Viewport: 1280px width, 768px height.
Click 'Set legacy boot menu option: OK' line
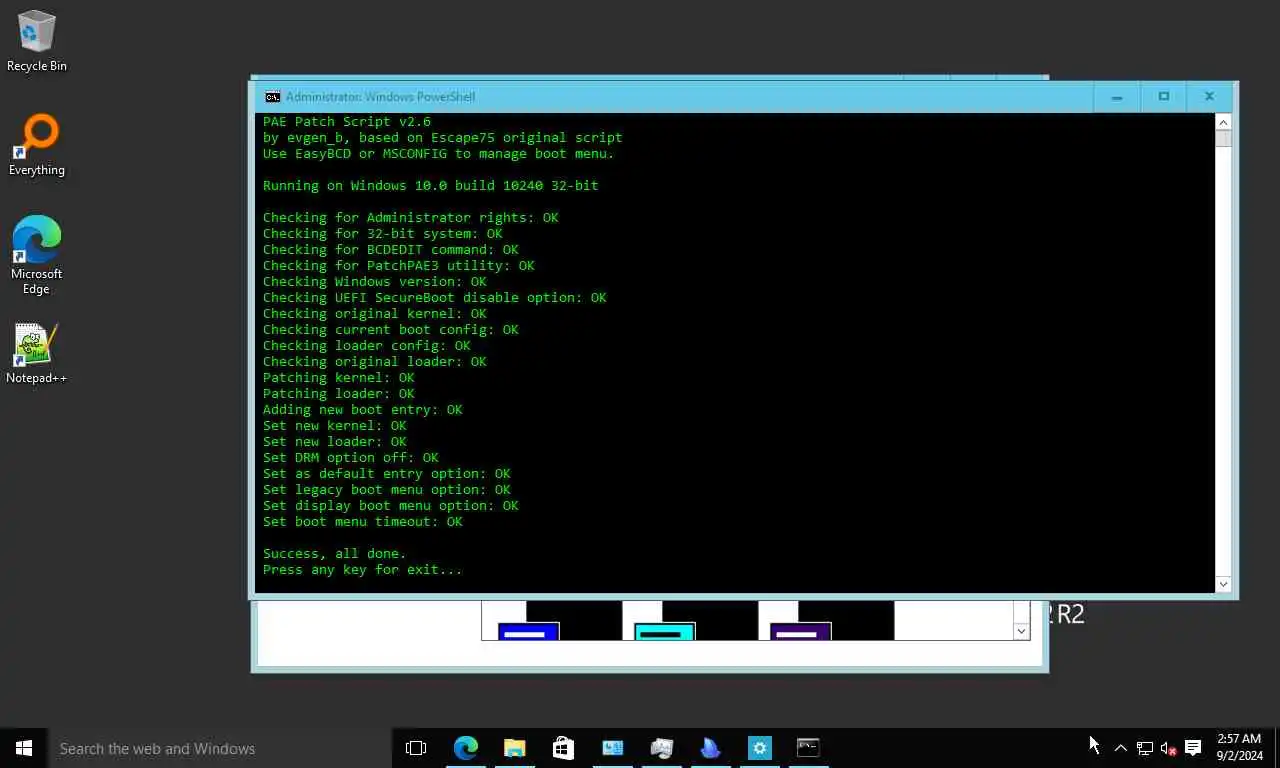pos(387,490)
